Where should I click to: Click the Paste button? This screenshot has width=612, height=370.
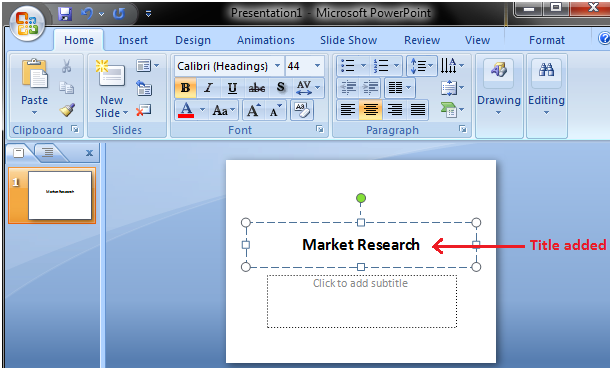[34, 87]
